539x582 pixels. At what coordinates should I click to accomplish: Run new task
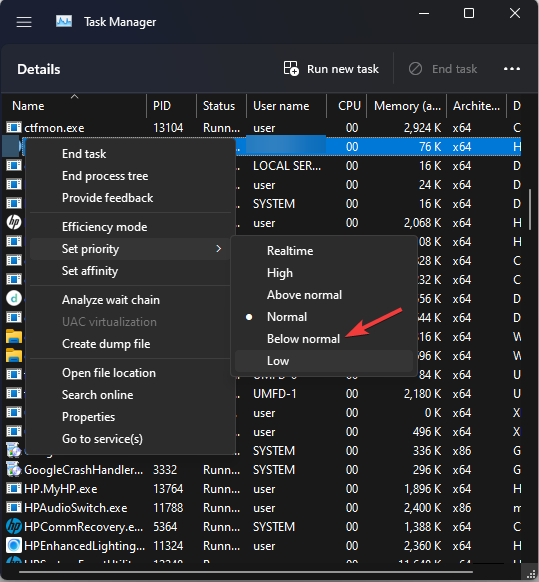click(x=331, y=69)
